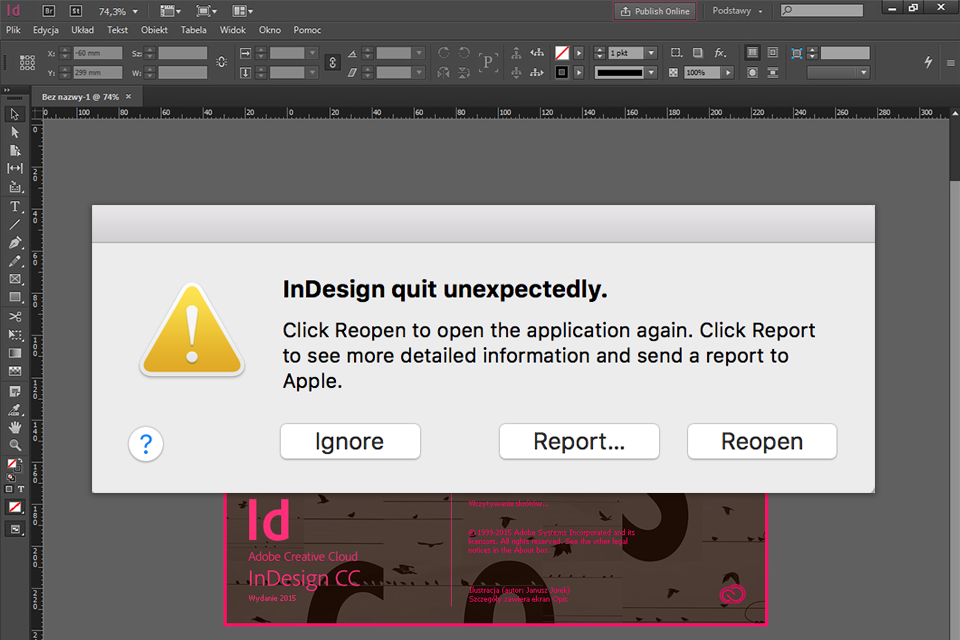Click the Publish Online button
The width and height of the screenshot is (960, 640).
[x=654, y=11]
